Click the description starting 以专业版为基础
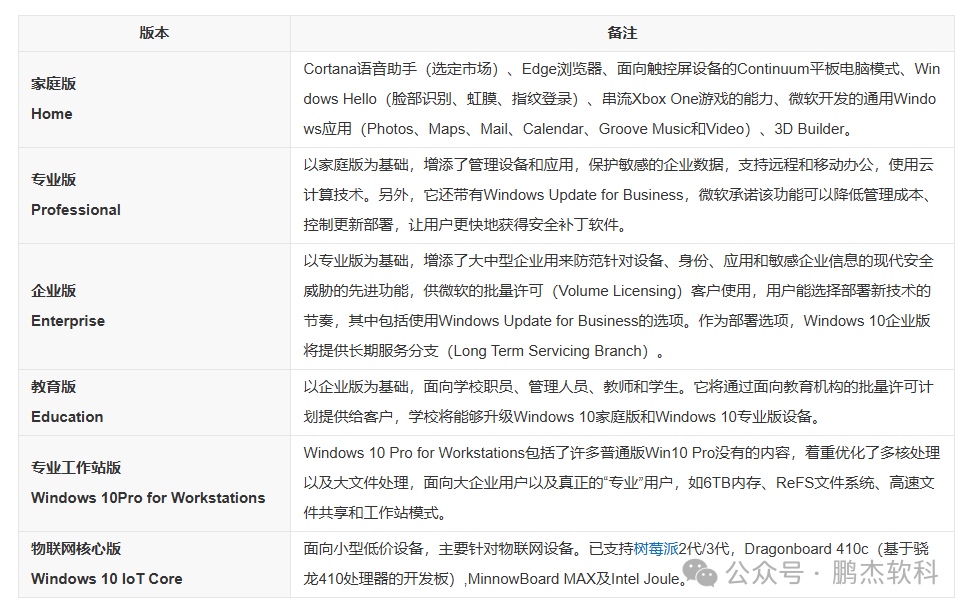The width and height of the screenshot is (969, 611). [x=622, y=306]
